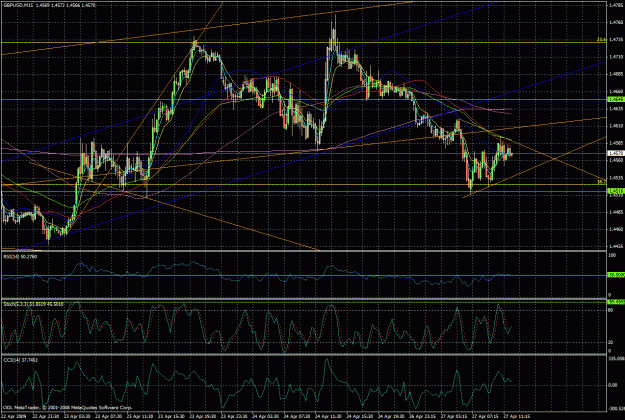
Task: Click the 23 Apr 11:30 time label
Action: coord(139,415)
